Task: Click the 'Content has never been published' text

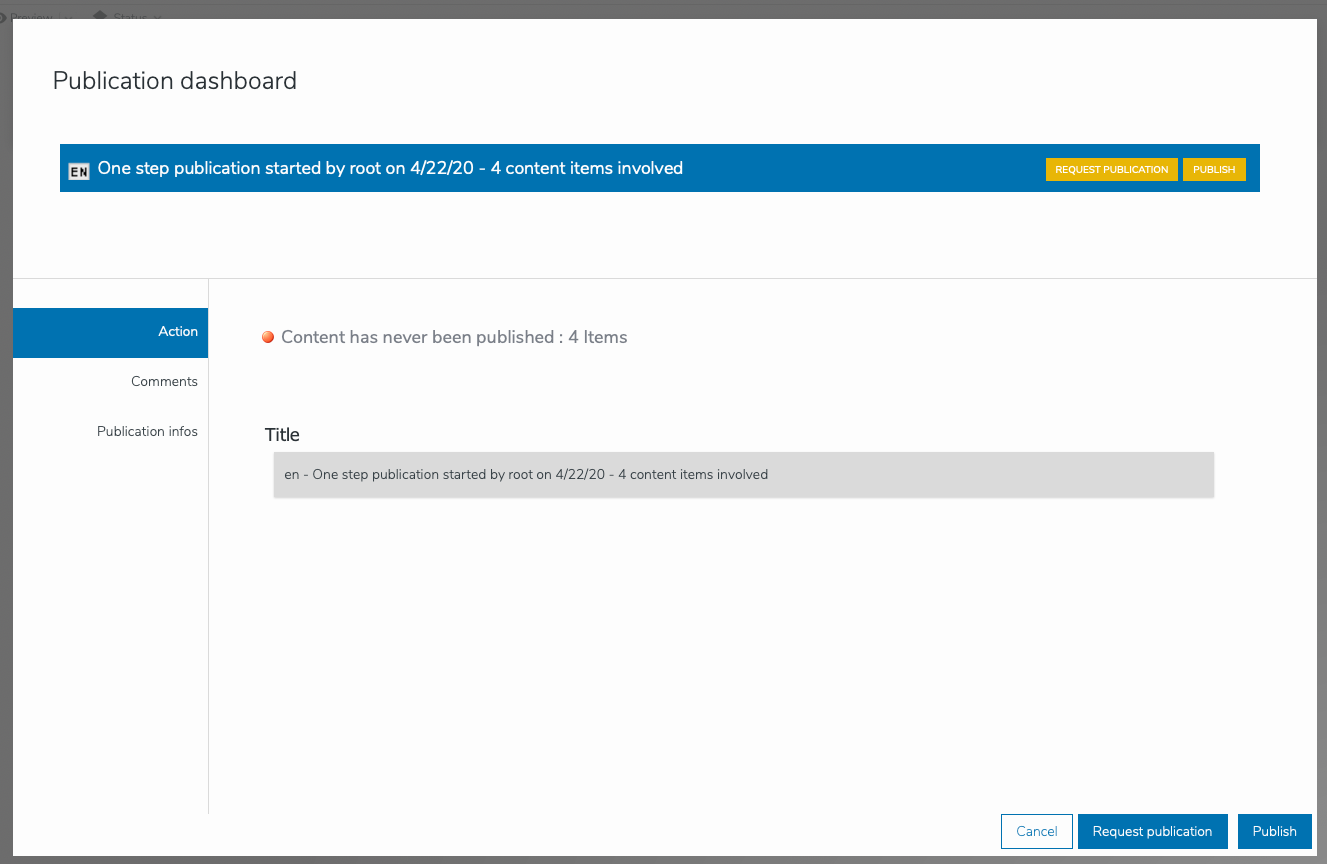Action: [454, 338]
